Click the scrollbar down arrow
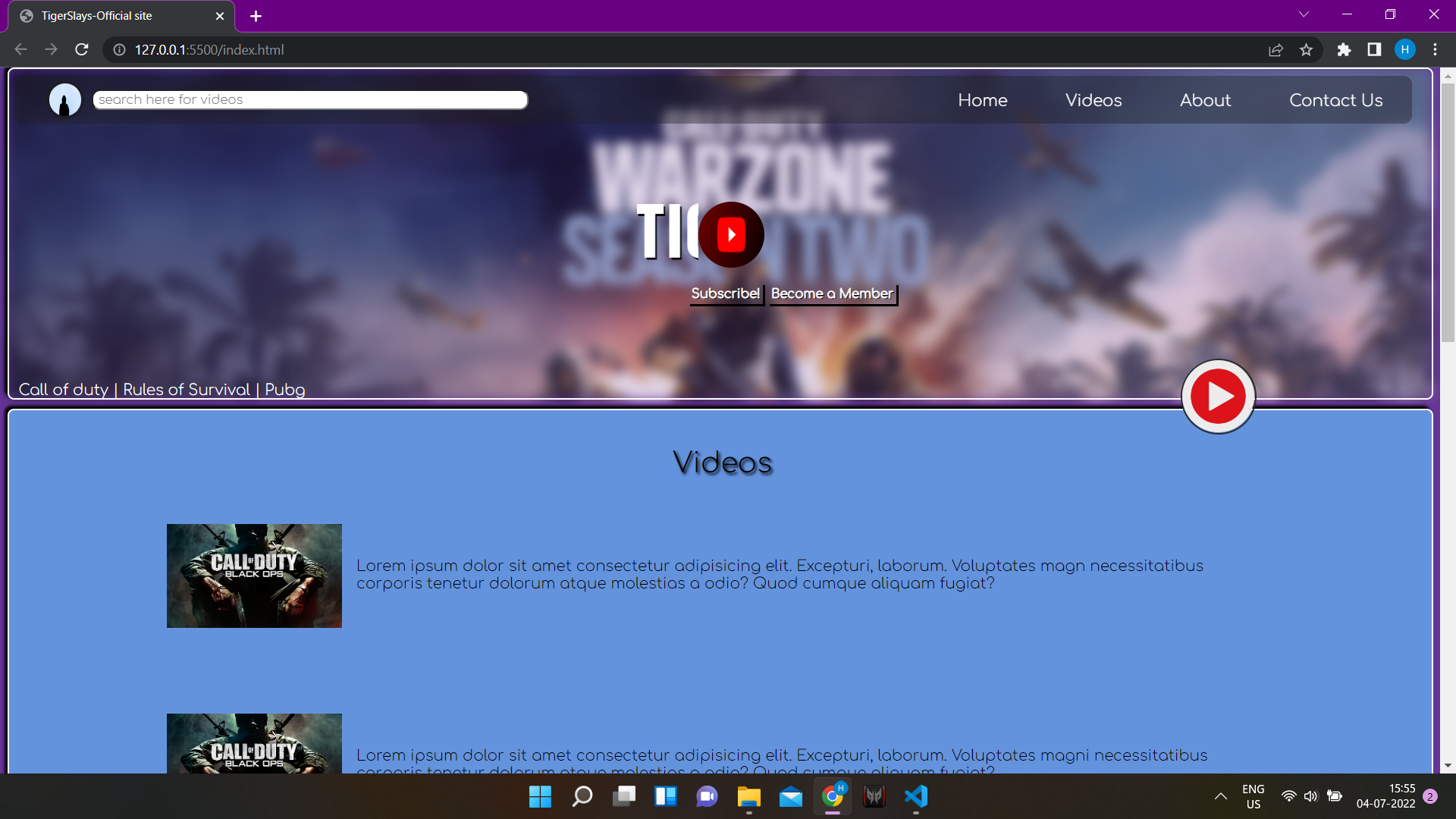The height and width of the screenshot is (819, 1456). tap(1448, 766)
